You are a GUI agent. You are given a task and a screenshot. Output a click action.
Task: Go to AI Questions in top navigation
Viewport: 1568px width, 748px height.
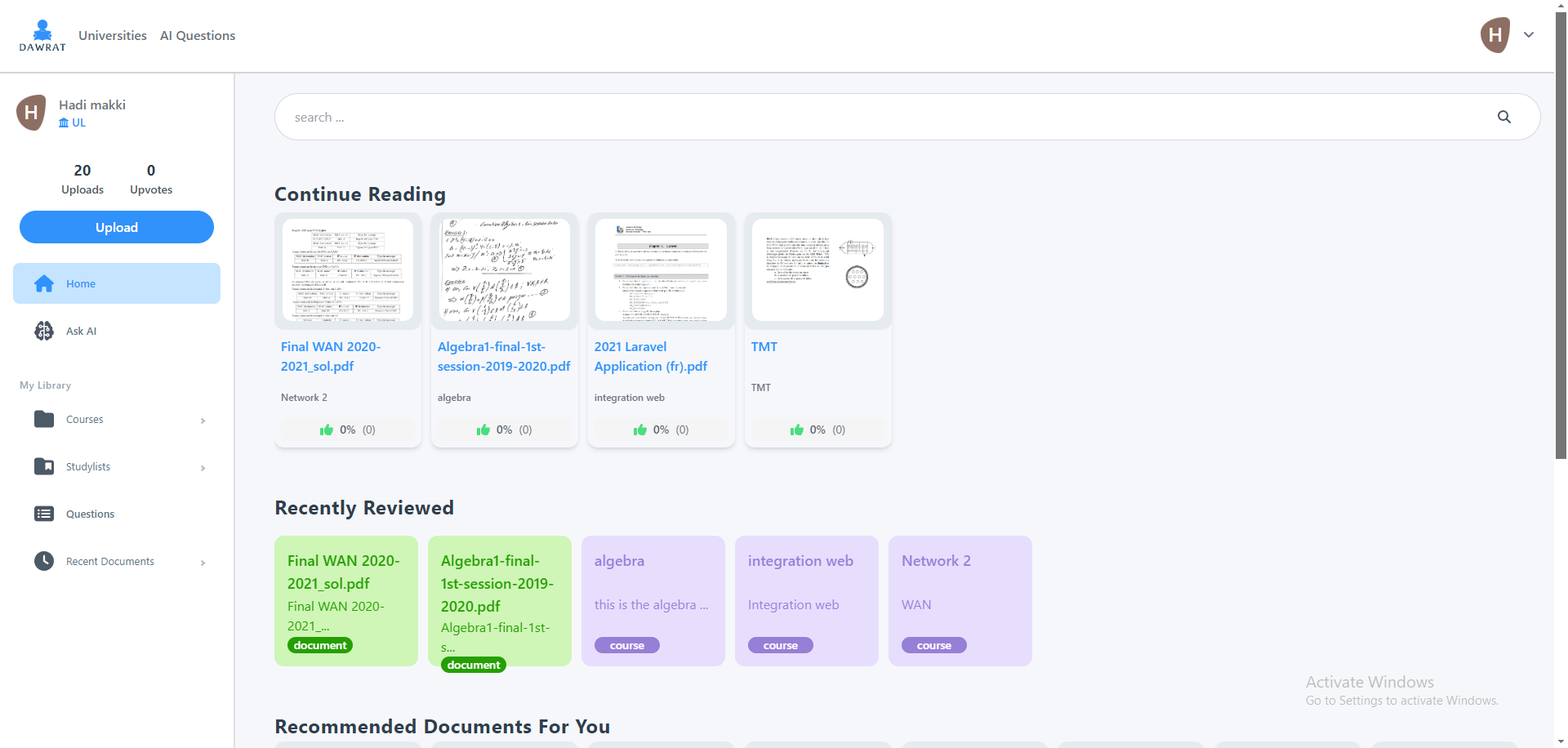pyautogui.click(x=198, y=36)
